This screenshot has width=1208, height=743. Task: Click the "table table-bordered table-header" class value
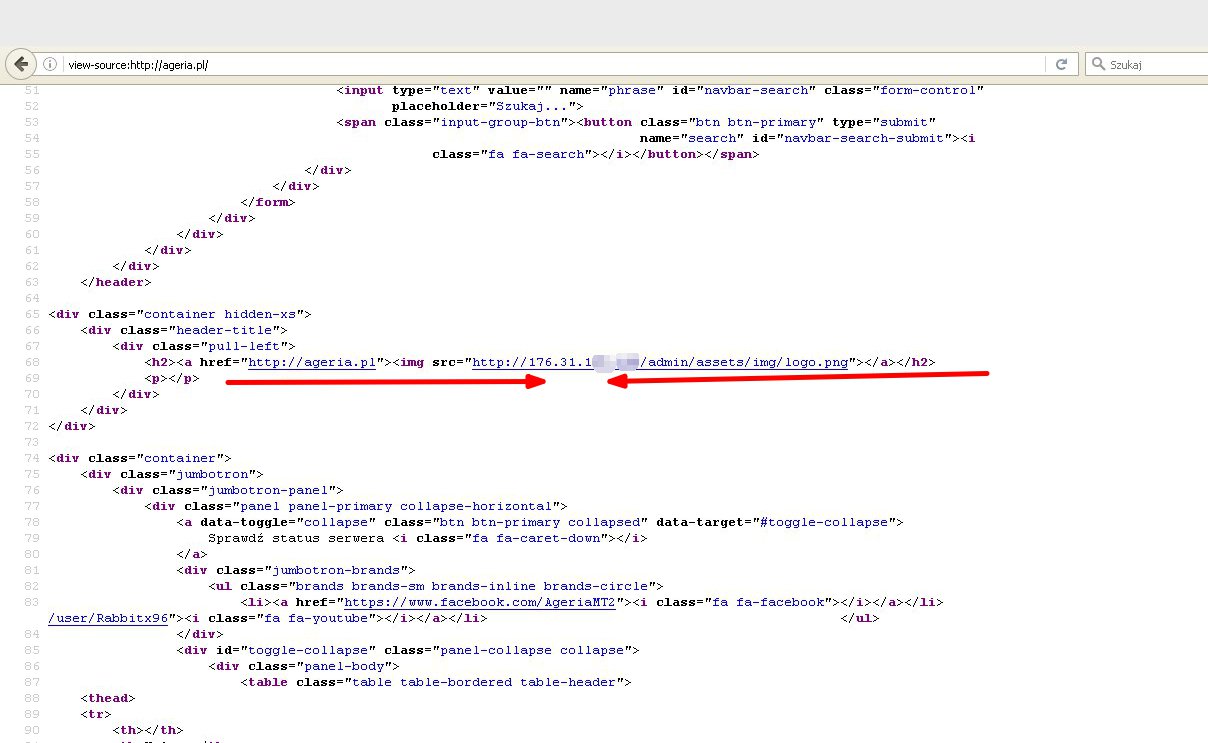489,682
